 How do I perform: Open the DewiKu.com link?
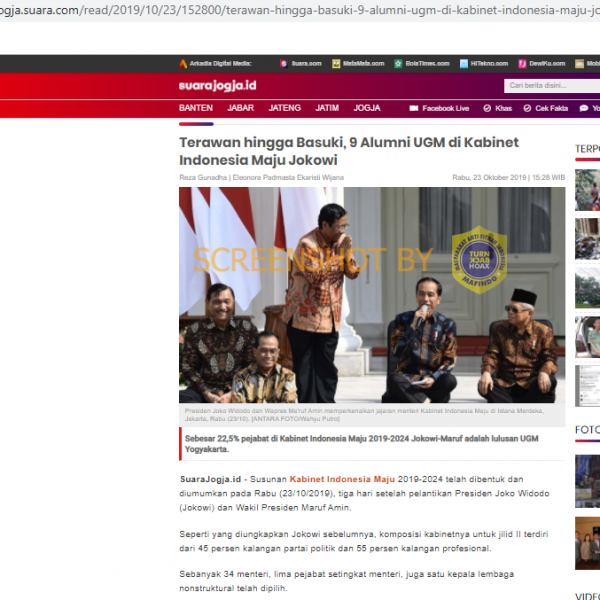pos(542,64)
